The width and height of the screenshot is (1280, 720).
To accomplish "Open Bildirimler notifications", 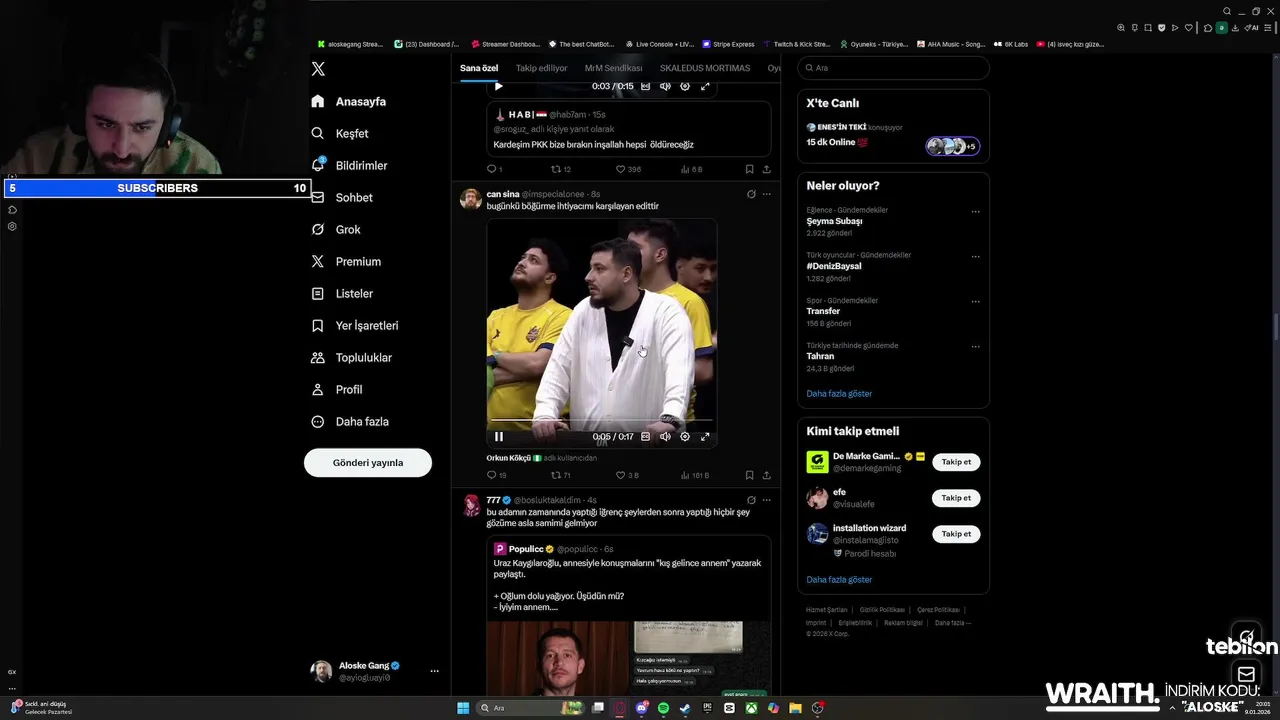I will click(x=349, y=165).
